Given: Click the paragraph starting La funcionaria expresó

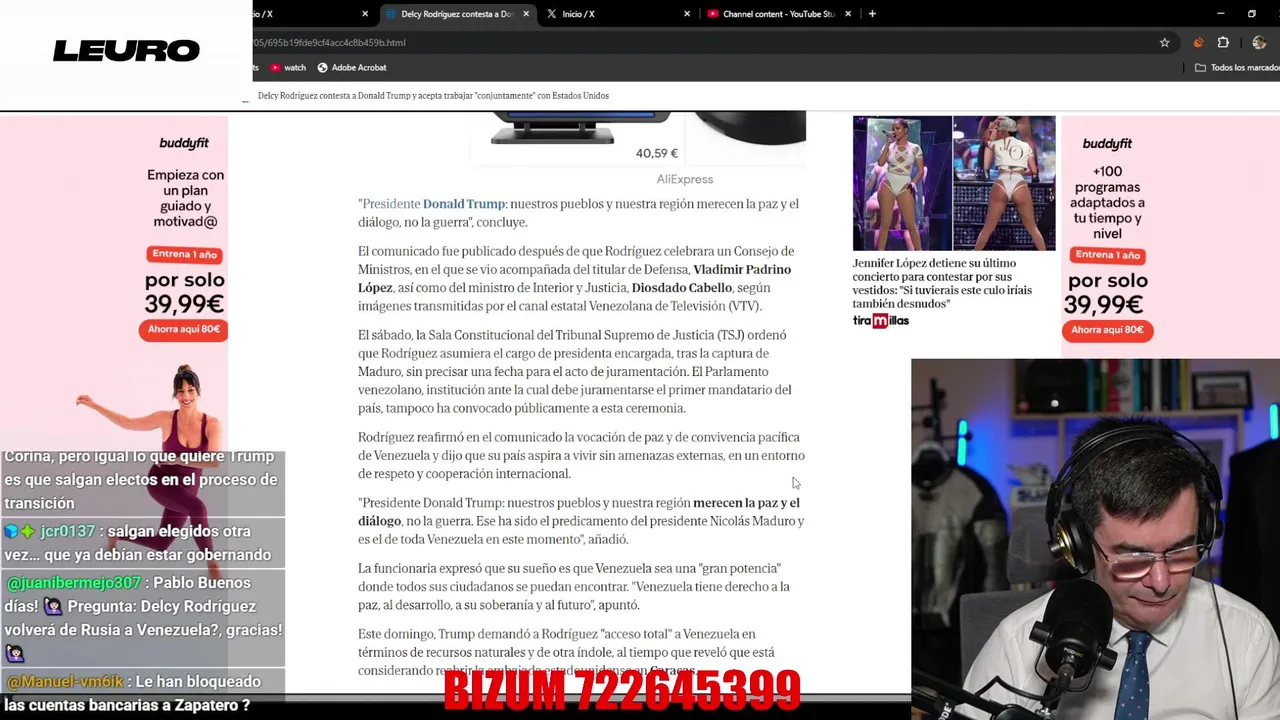Looking at the screenshot, I should tap(574, 586).
